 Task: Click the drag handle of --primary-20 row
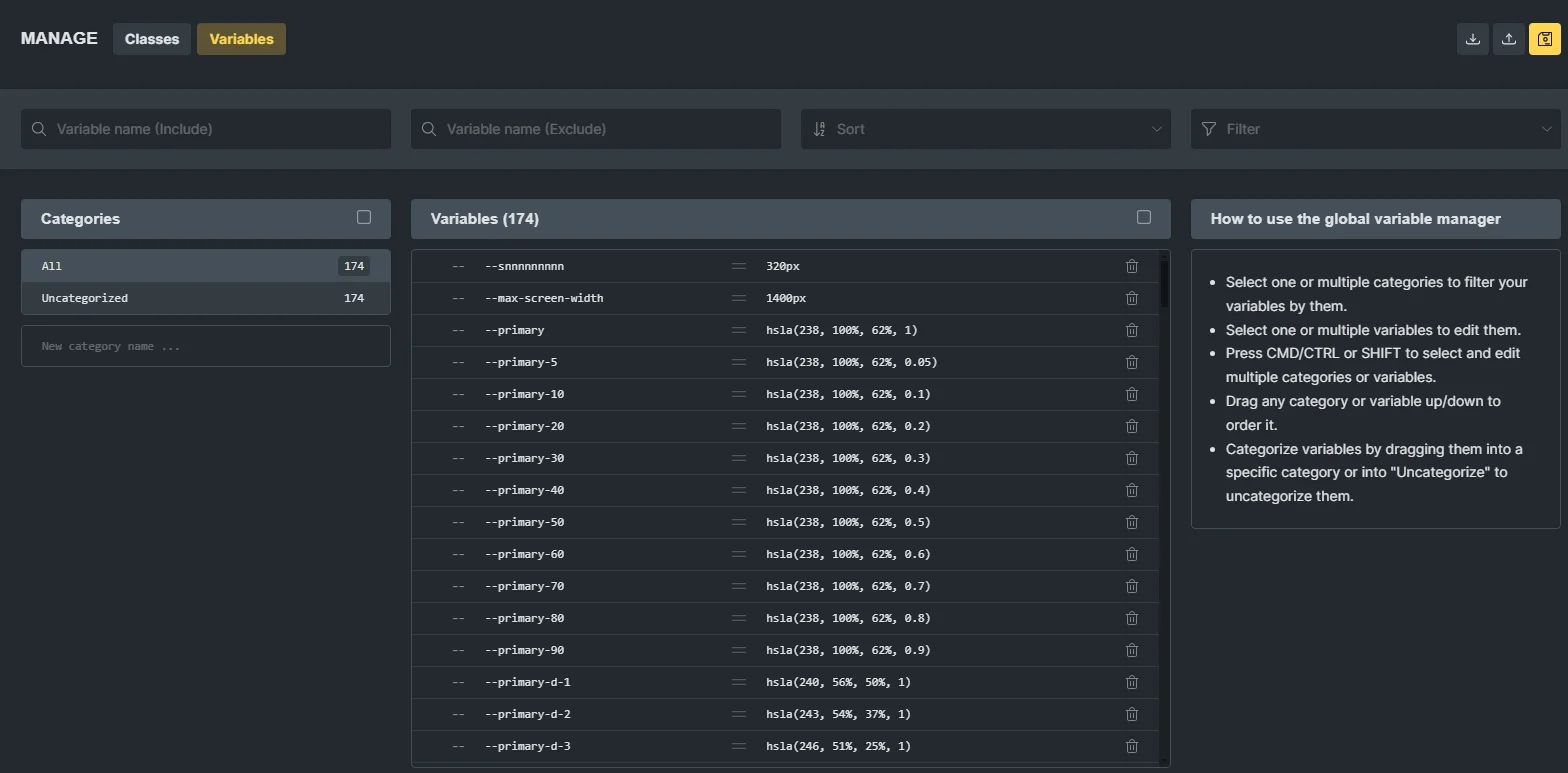738,426
